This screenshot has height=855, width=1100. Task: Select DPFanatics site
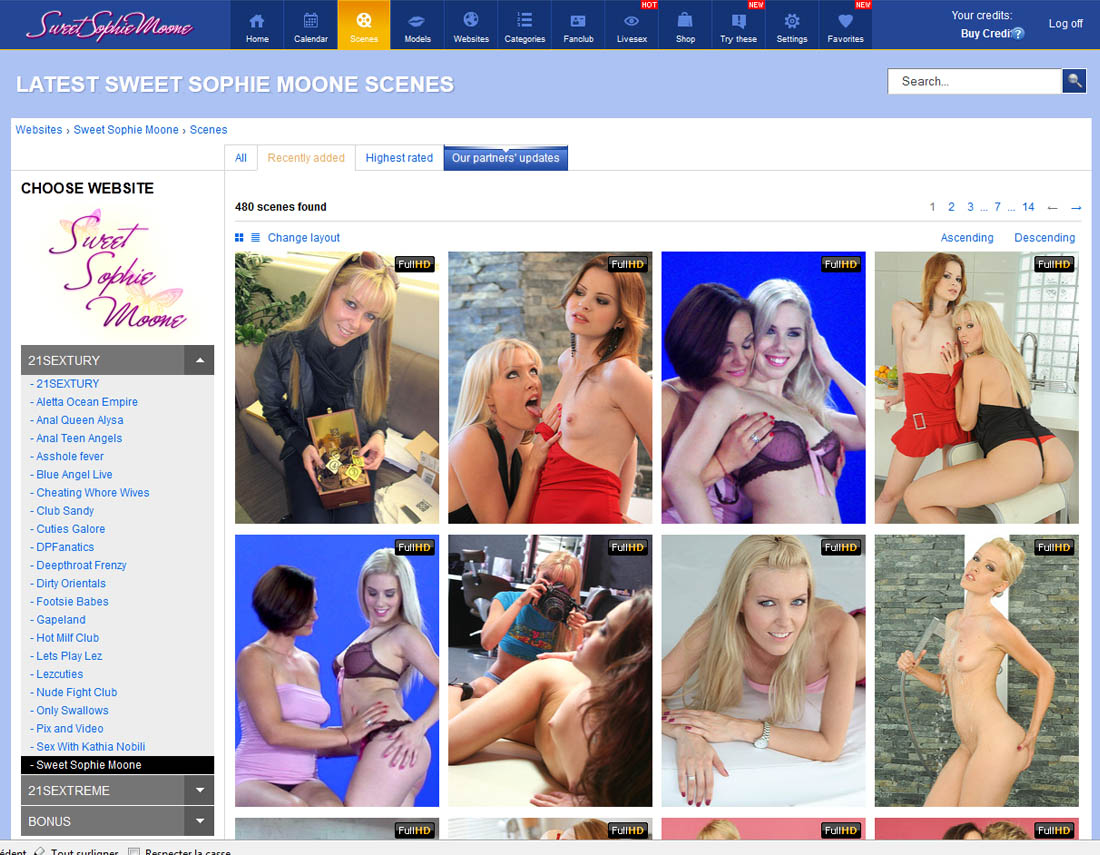pos(65,548)
